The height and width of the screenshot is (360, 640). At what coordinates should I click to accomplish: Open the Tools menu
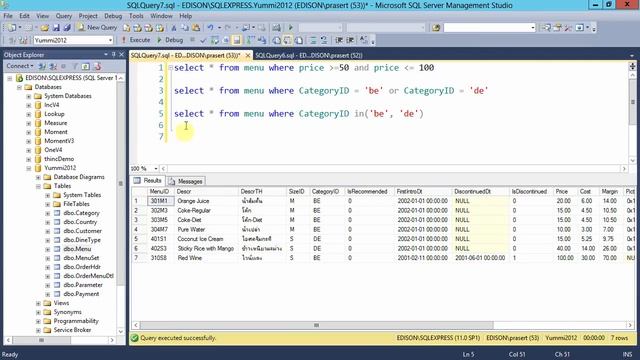136,16
